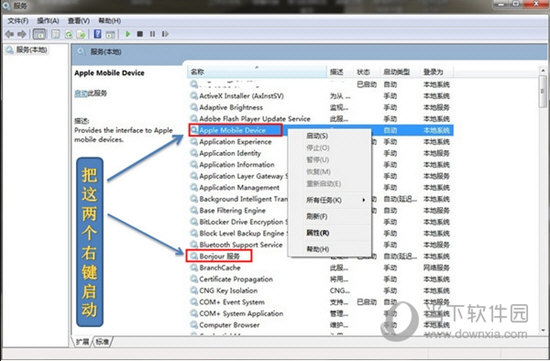The image size is (550, 361).
Task: Select the COM+ Event System service row
Action: tap(321, 302)
